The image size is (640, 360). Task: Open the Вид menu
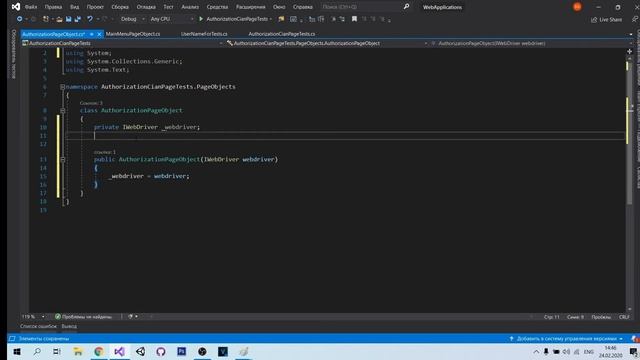point(74,7)
